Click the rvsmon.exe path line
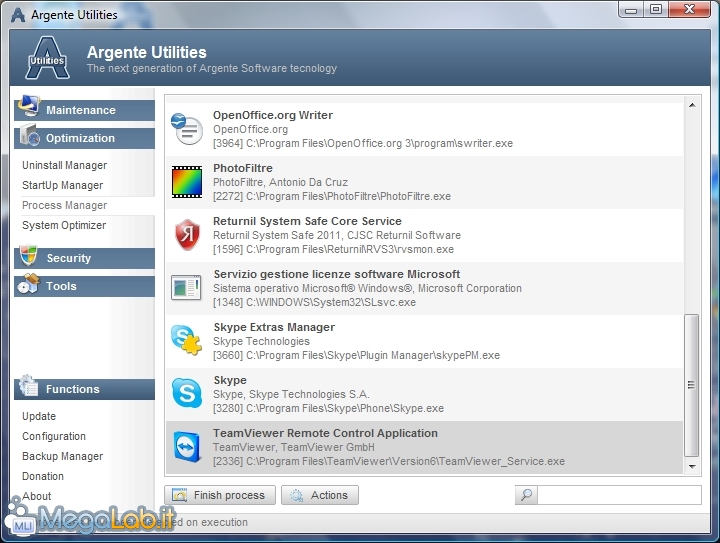Screen dimensions: 720x543 (333, 249)
